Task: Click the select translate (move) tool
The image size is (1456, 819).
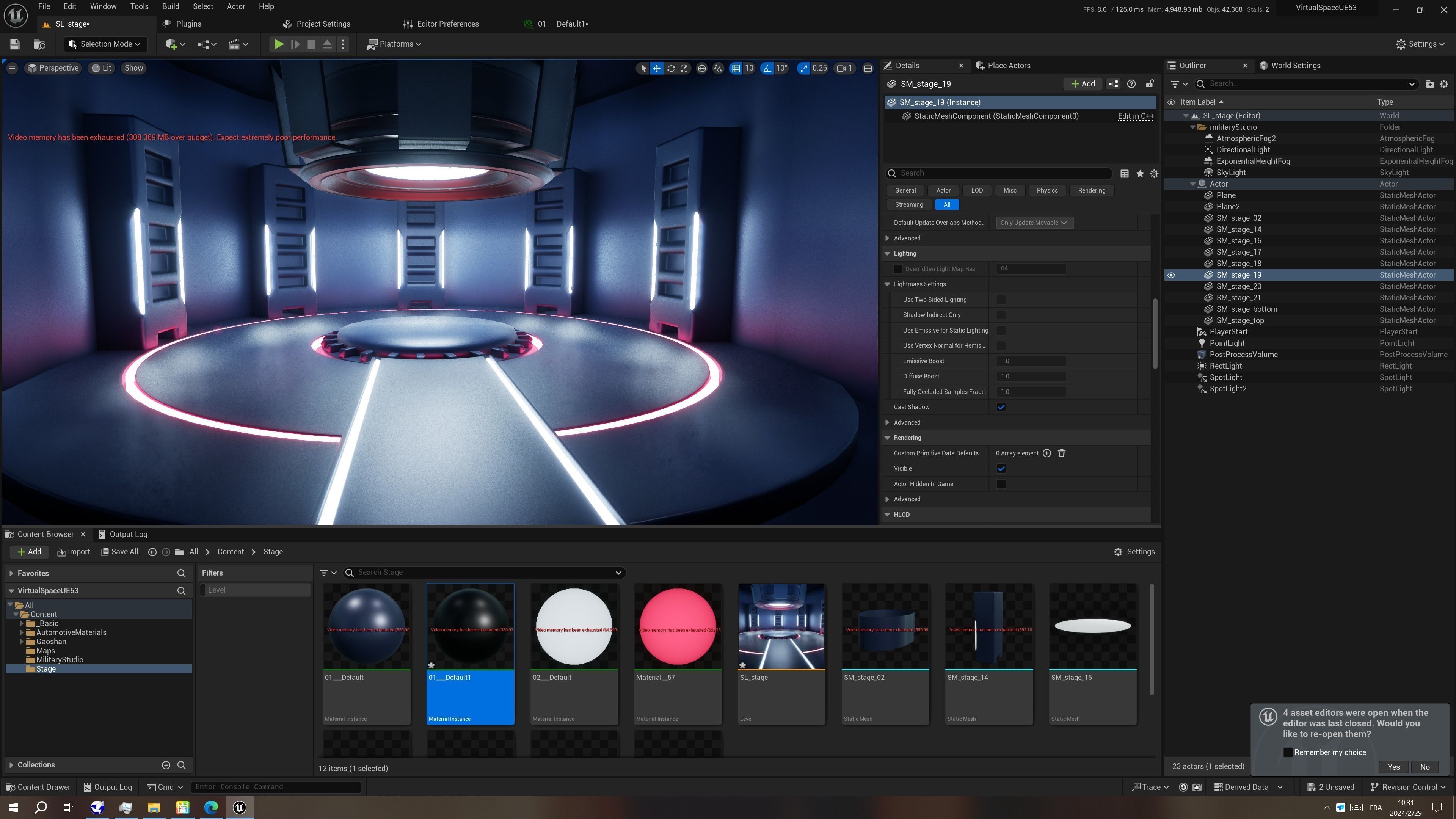Action: [x=657, y=68]
